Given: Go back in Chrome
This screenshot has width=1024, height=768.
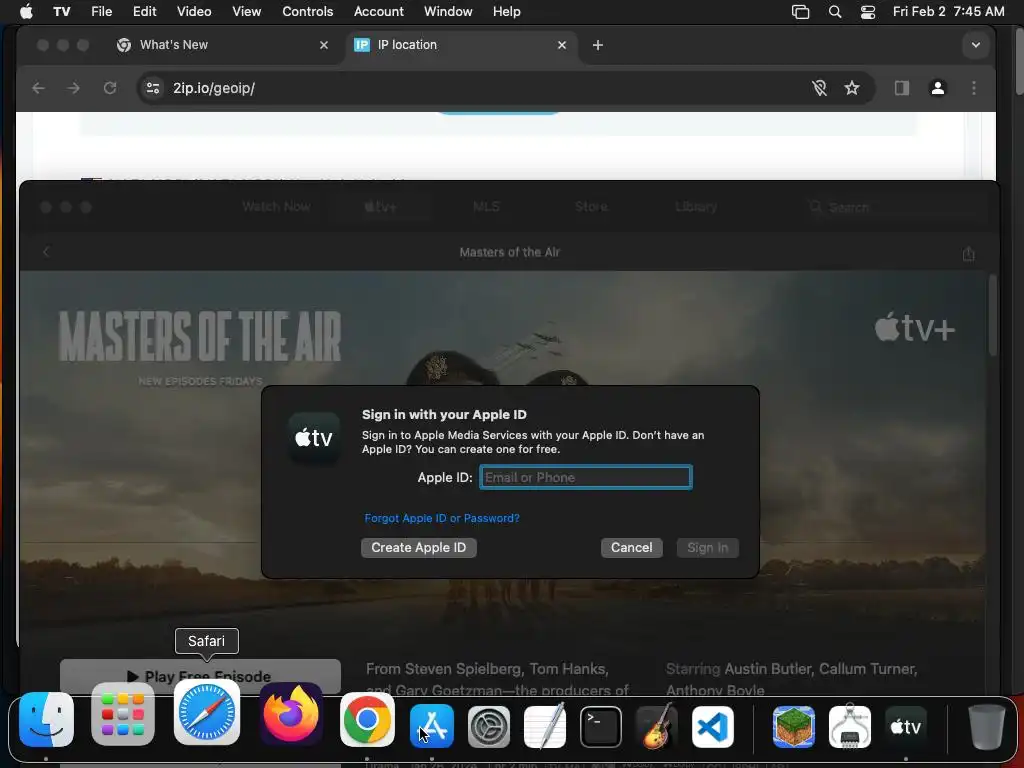Looking at the screenshot, I should coord(39,88).
